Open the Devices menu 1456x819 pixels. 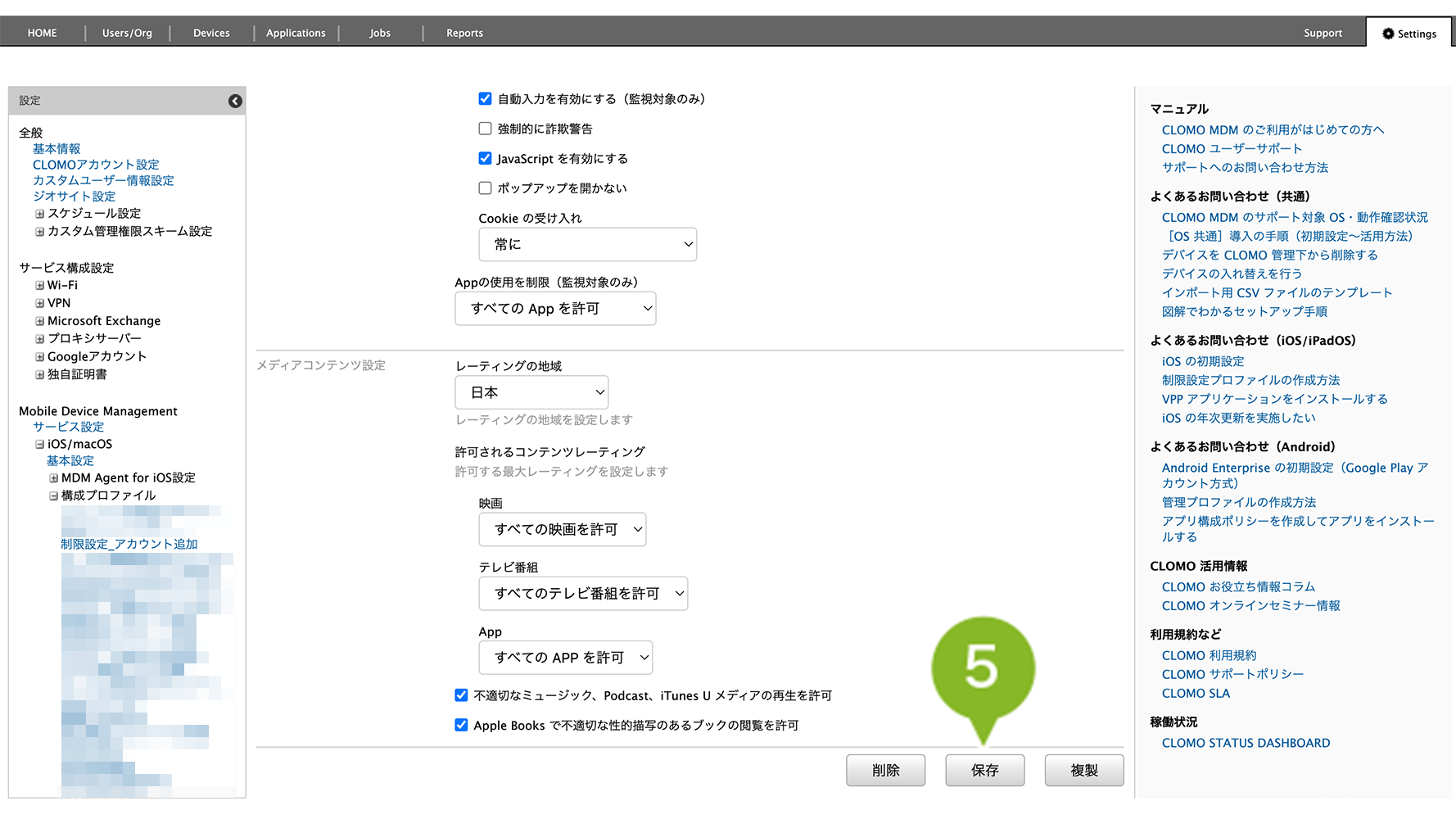tap(211, 34)
